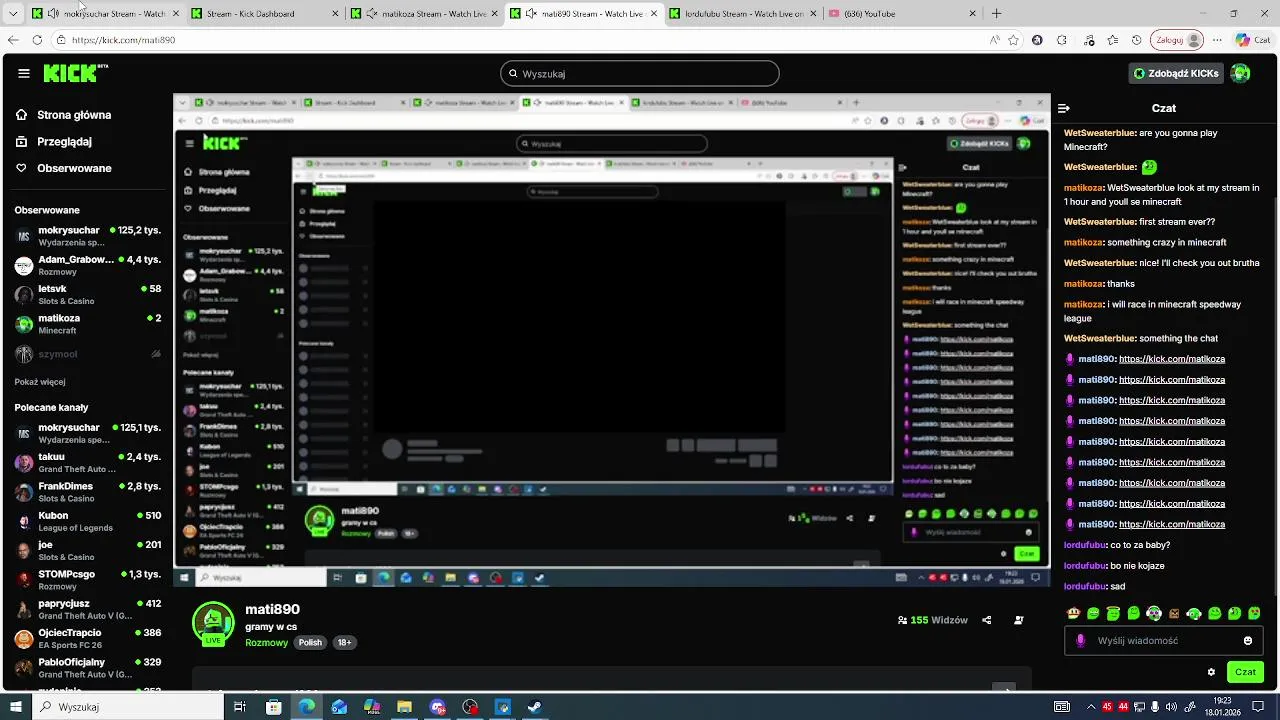Image resolution: width=1280 pixels, height=720 pixels.
Task: Open STOMPcsgo in recommended channels
Action: point(87,579)
